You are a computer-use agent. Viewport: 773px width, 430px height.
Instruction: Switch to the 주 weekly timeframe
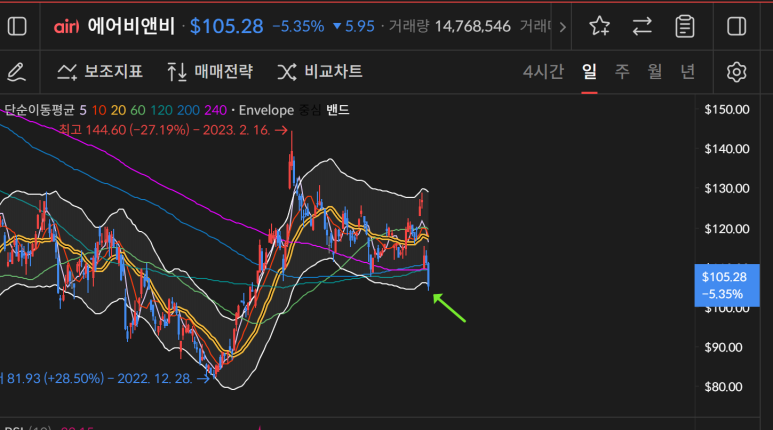coord(622,72)
